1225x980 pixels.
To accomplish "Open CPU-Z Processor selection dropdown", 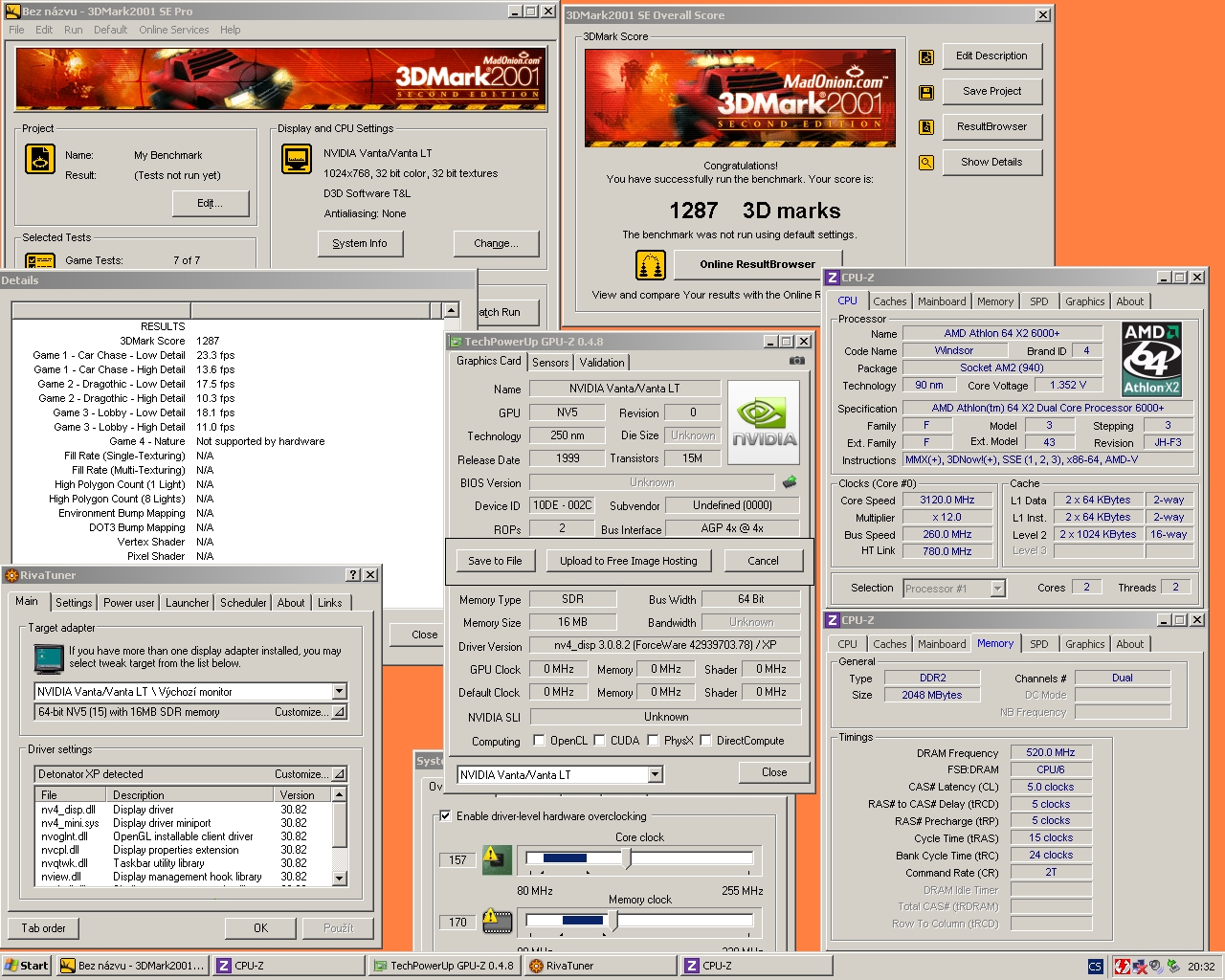I will pyautogui.click(x=998, y=589).
